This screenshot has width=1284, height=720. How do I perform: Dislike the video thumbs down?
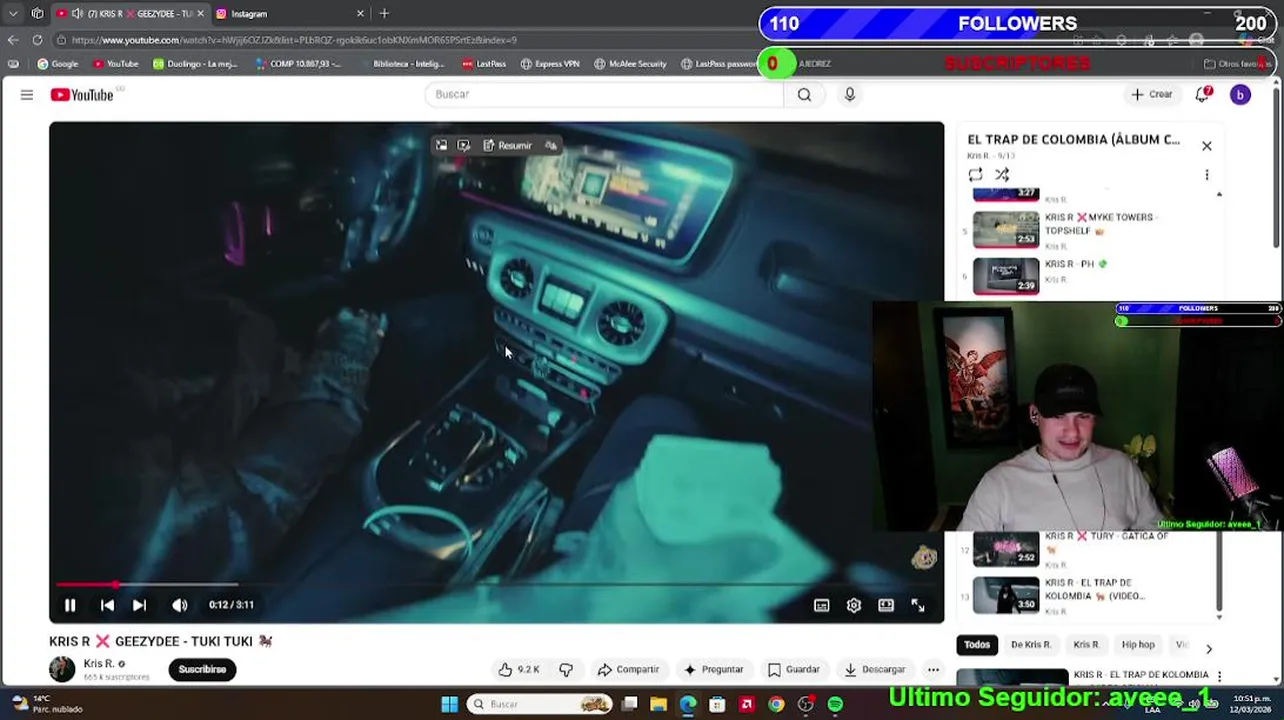click(x=566, y=669)
